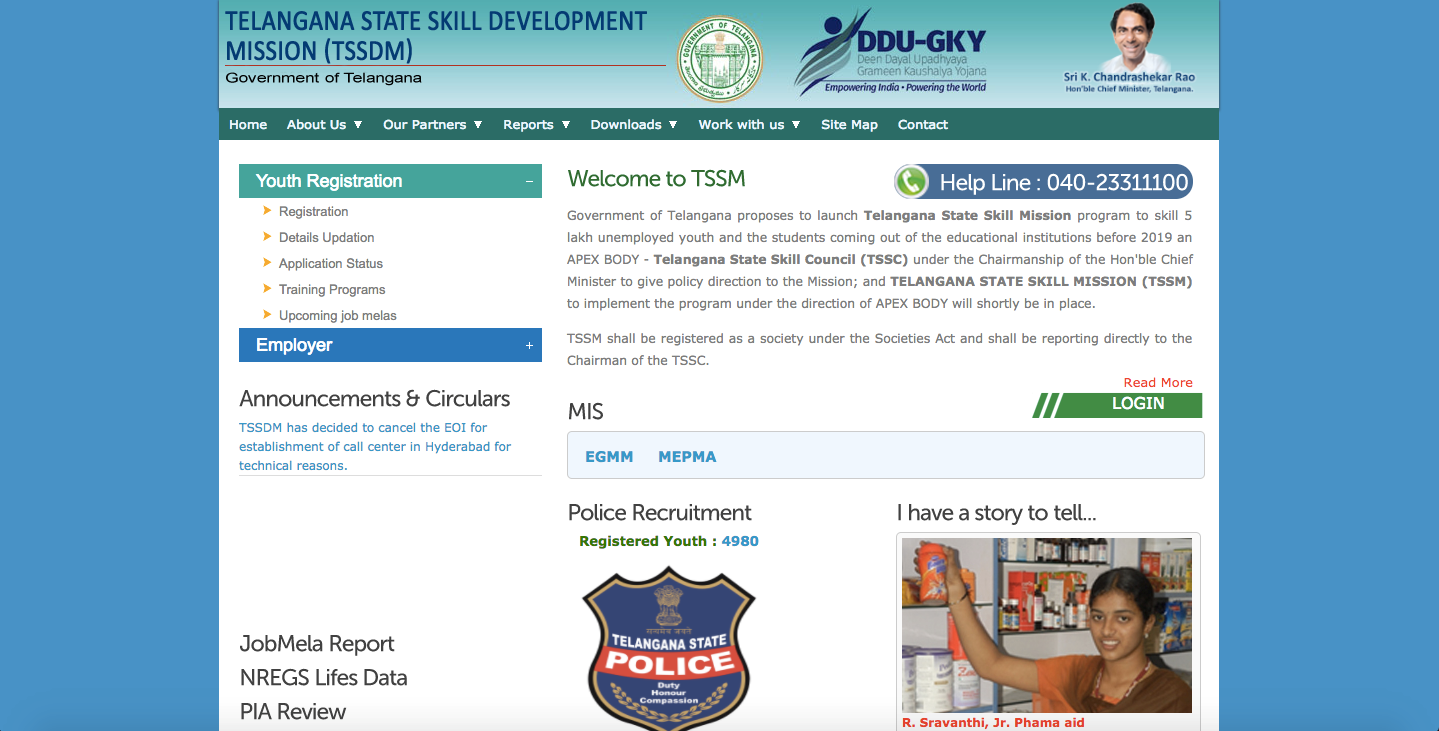
Task: Click the green LOGIN button
Action: pyautogui.click(x=1117, y=405)
